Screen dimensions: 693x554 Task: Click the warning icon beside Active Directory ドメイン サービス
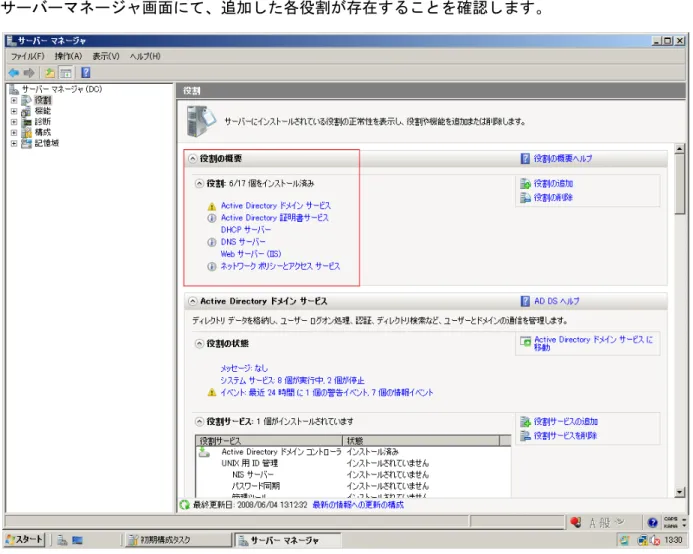212,206
